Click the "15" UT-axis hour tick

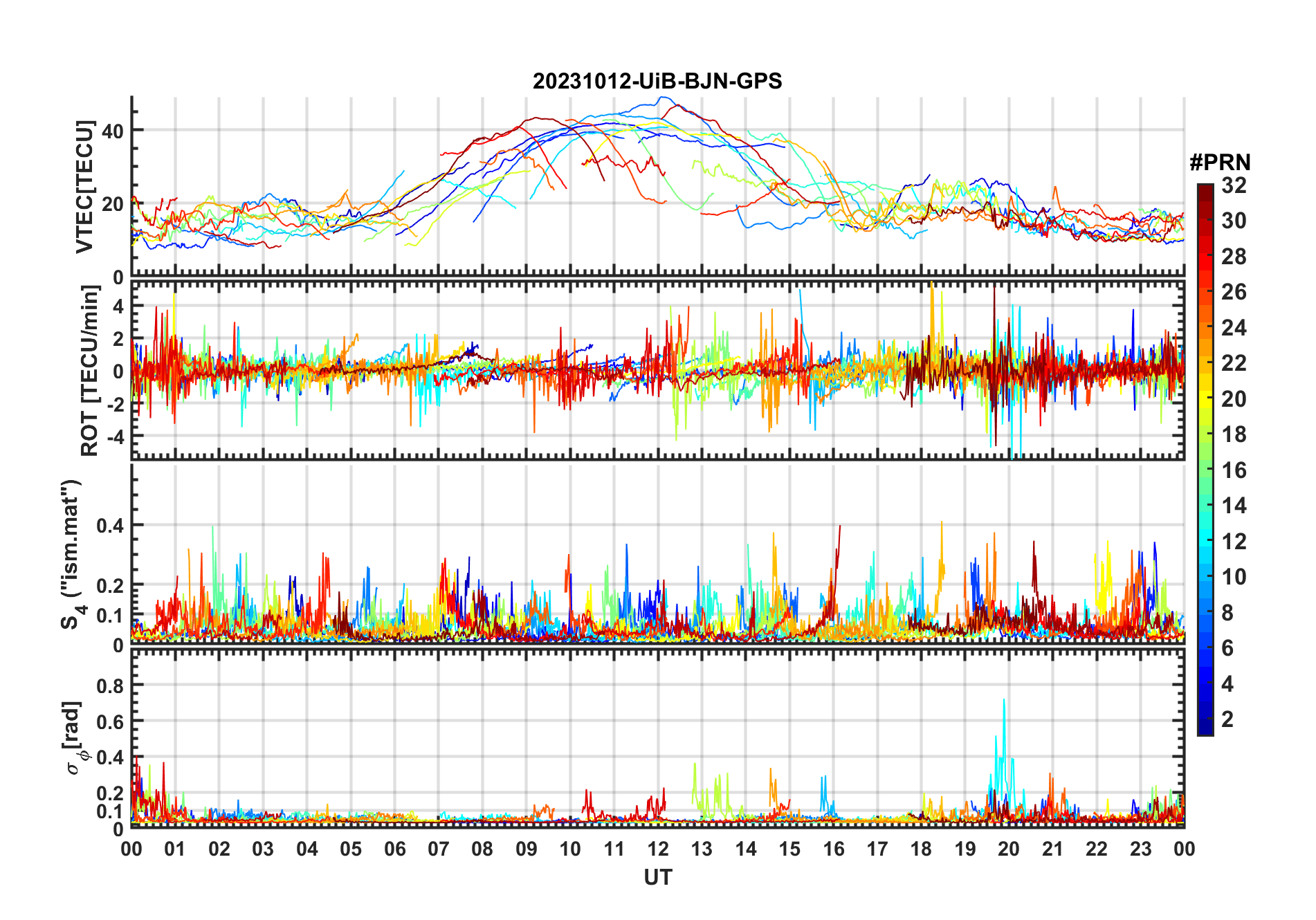click(x=789, y=849)
